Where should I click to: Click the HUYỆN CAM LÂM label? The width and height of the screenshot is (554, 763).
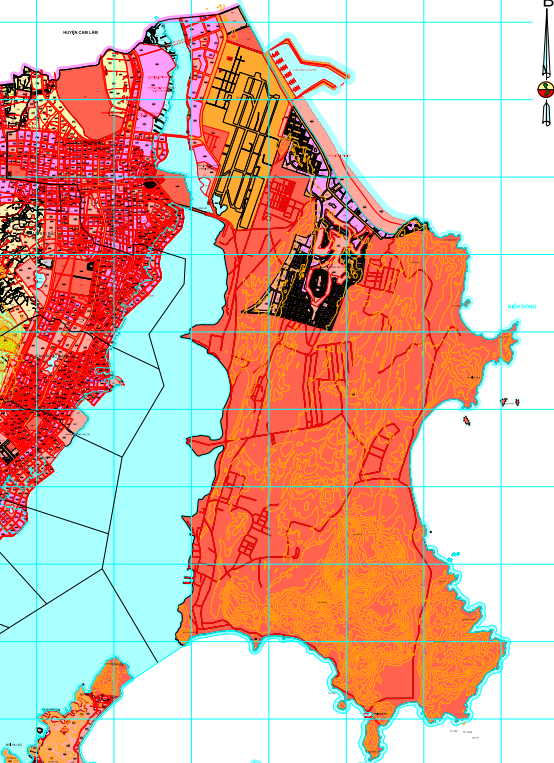coord(80,32)
